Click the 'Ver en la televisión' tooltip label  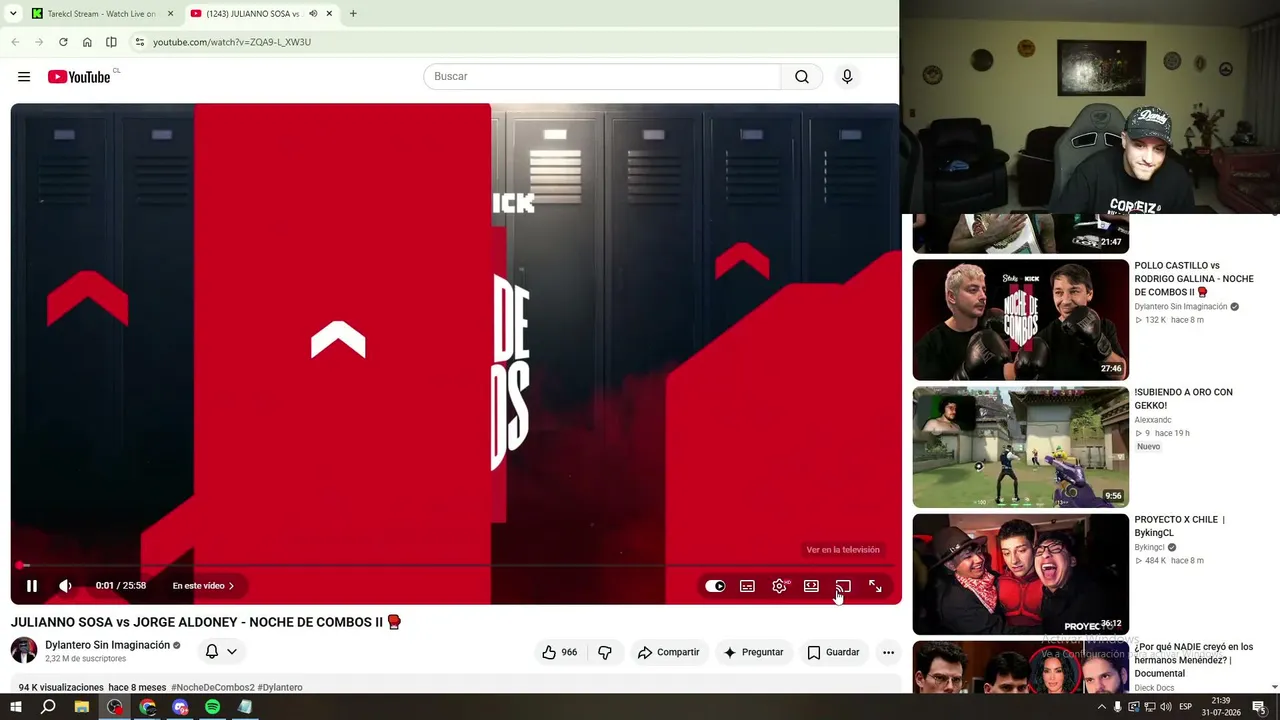click(x=843, y=550)
